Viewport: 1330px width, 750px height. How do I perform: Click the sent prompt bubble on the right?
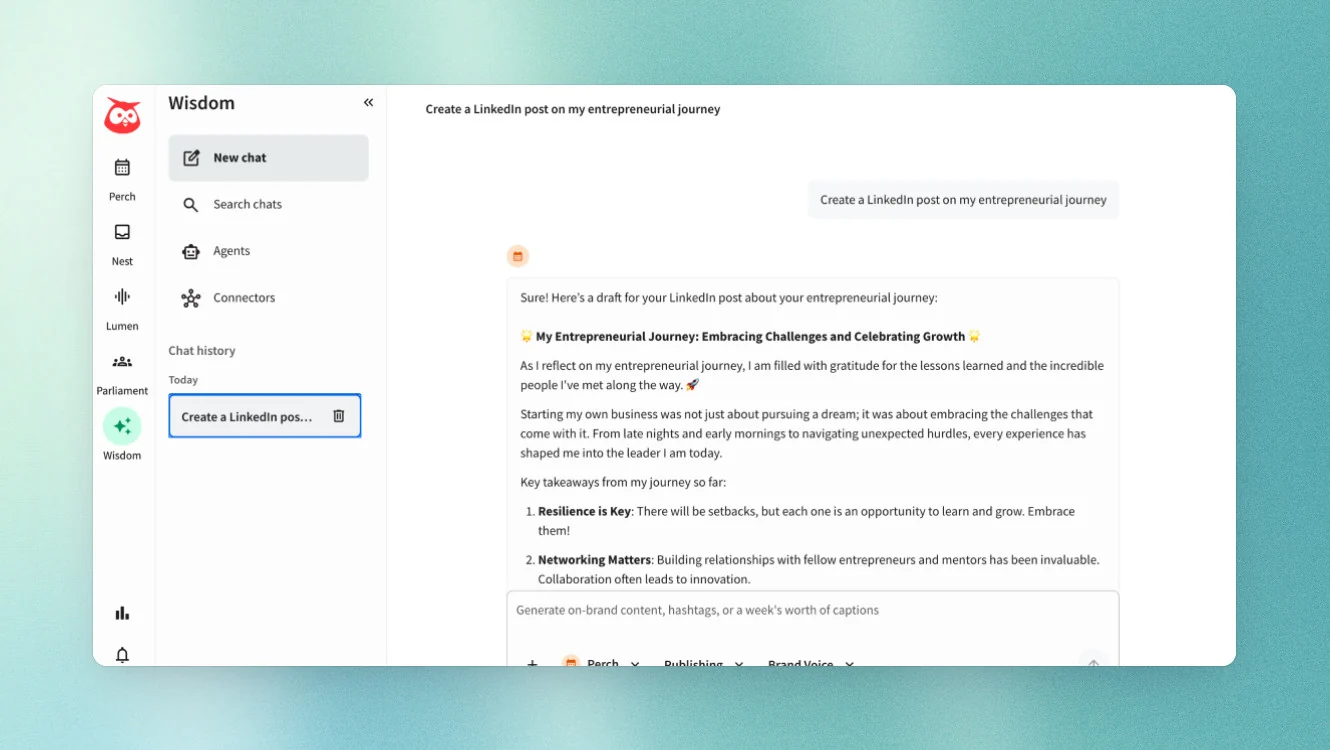963,200
